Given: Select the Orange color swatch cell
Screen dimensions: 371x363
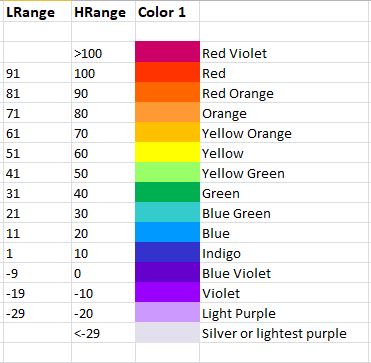Looking at the screenshot, I should [x=167, y=112].
